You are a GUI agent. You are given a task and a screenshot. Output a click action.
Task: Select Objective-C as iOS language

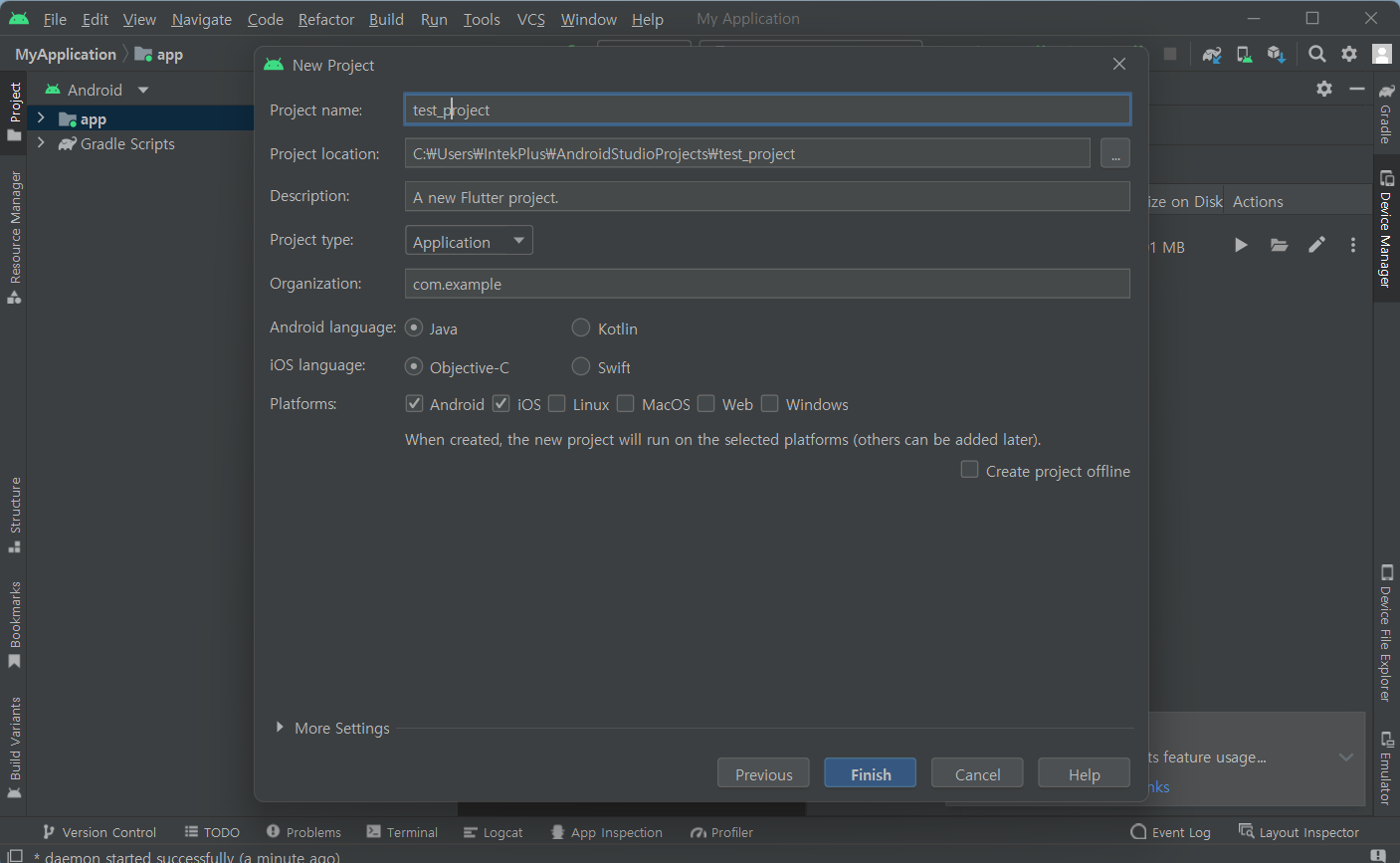click(414, 366)
